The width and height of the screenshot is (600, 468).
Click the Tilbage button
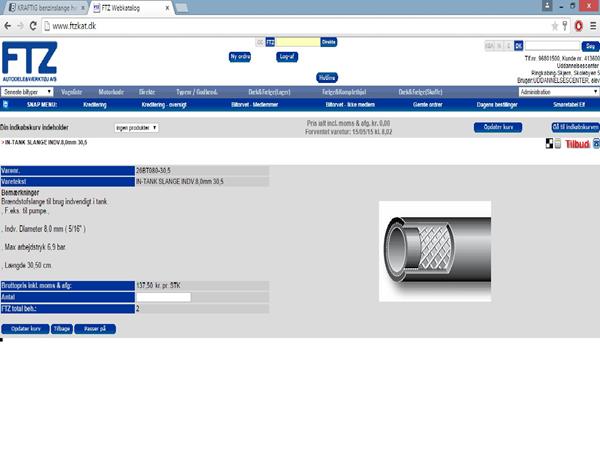(61, 328)
